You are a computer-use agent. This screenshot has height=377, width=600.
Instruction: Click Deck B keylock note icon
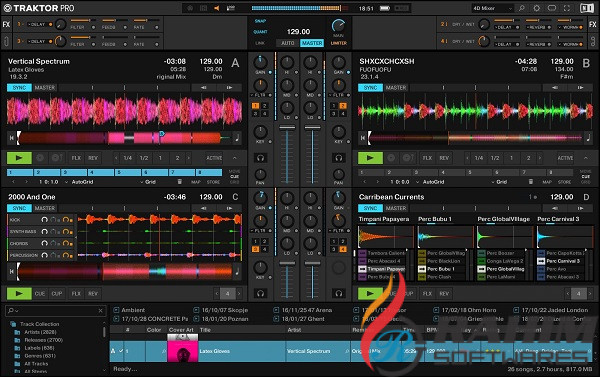point(588,138)
